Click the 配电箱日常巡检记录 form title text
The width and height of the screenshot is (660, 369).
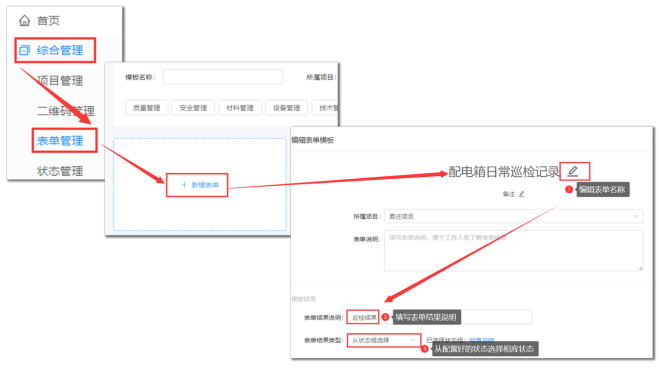click(504, 172)
